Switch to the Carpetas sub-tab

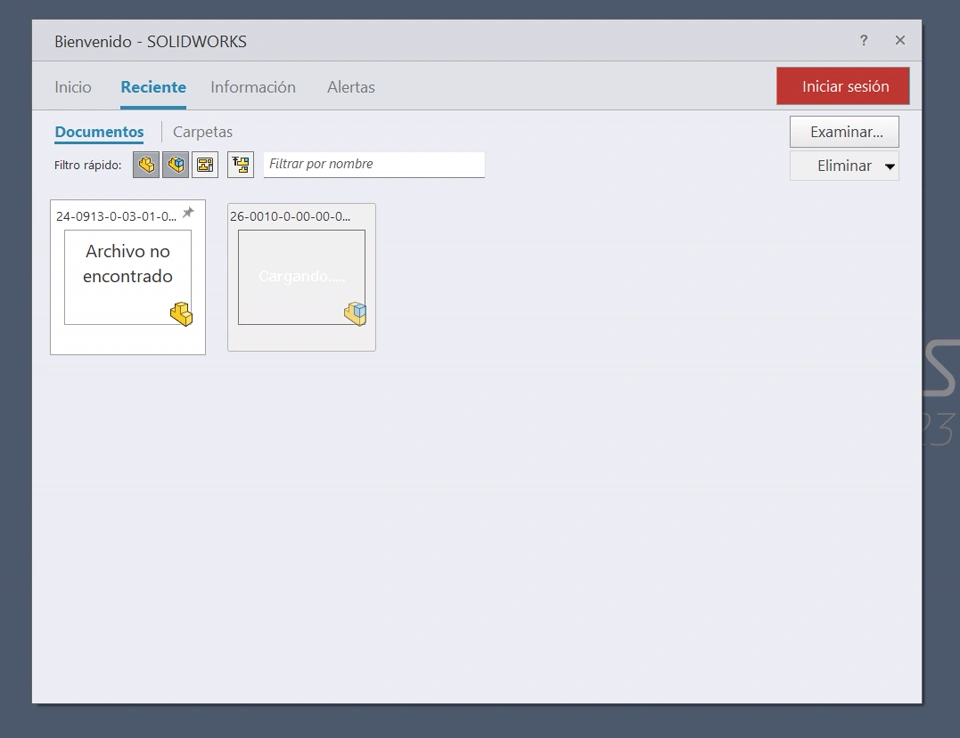[x=203, y=132]
